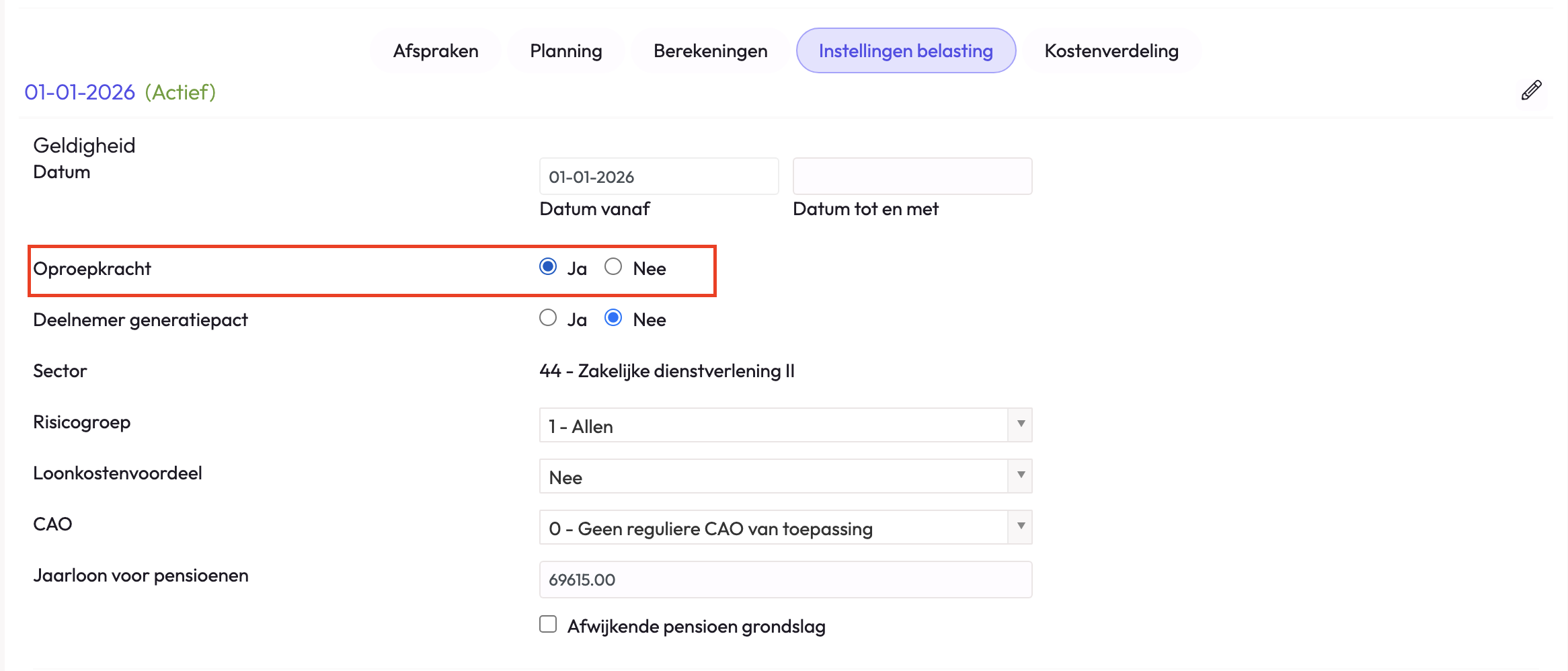Image resolution: width=1568 pixels, height=671 pixels.
Task: Select Nee for Deelnemer generatiepact
Action: point(613,318)
